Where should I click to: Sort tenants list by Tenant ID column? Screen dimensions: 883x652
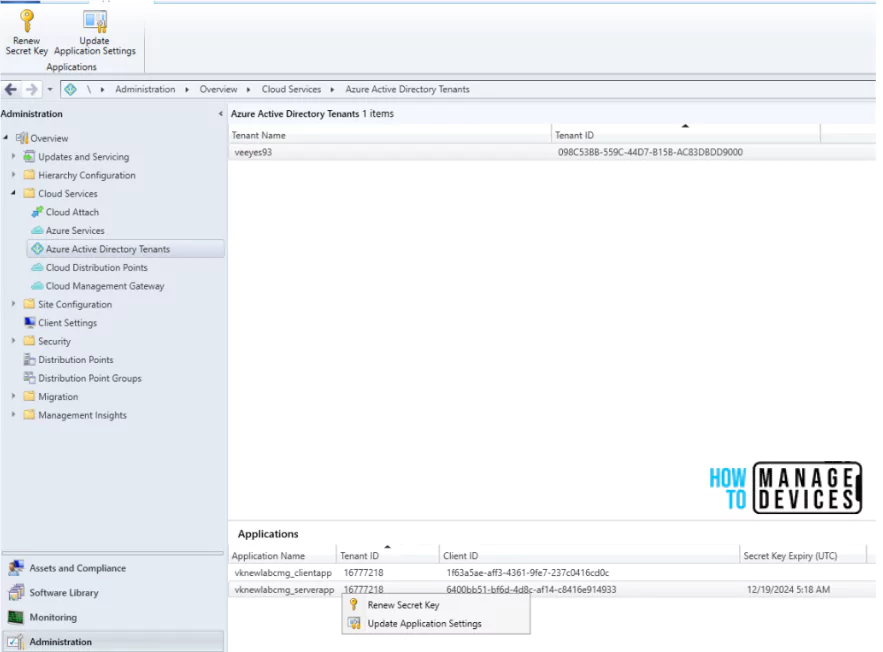pos(685,135)
